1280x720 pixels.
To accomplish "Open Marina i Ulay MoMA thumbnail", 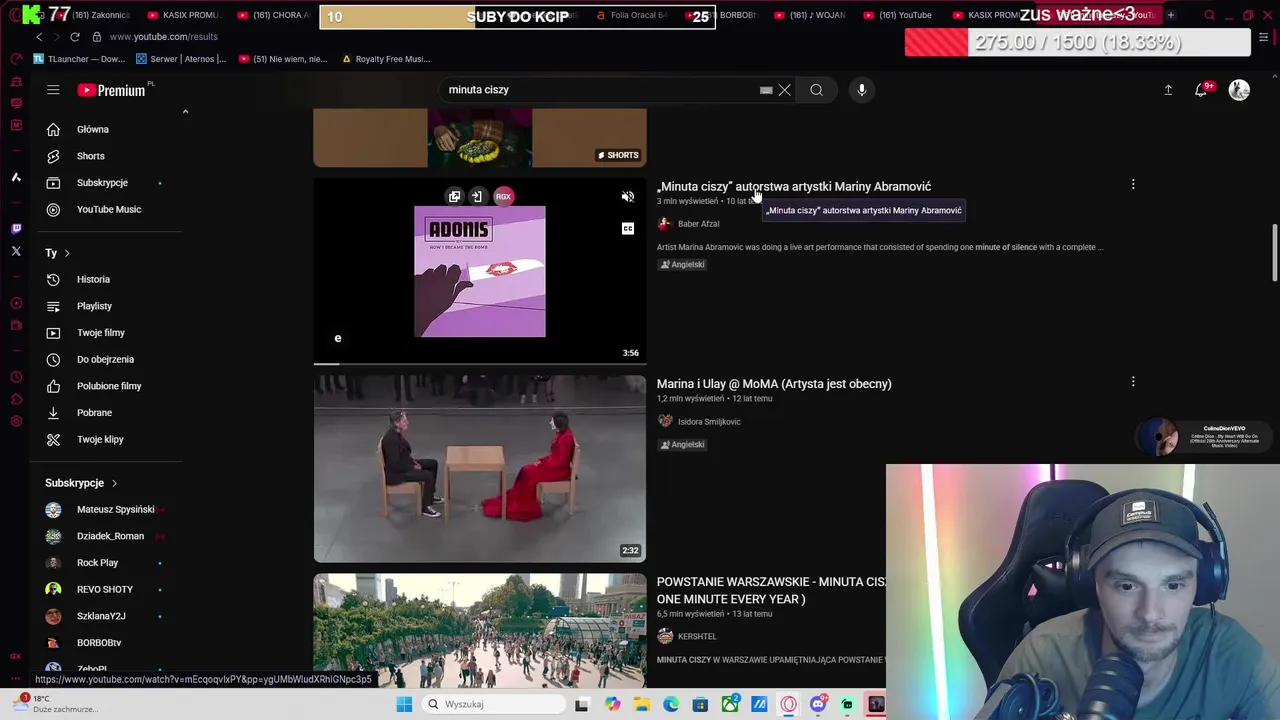I will coord(480,469).
